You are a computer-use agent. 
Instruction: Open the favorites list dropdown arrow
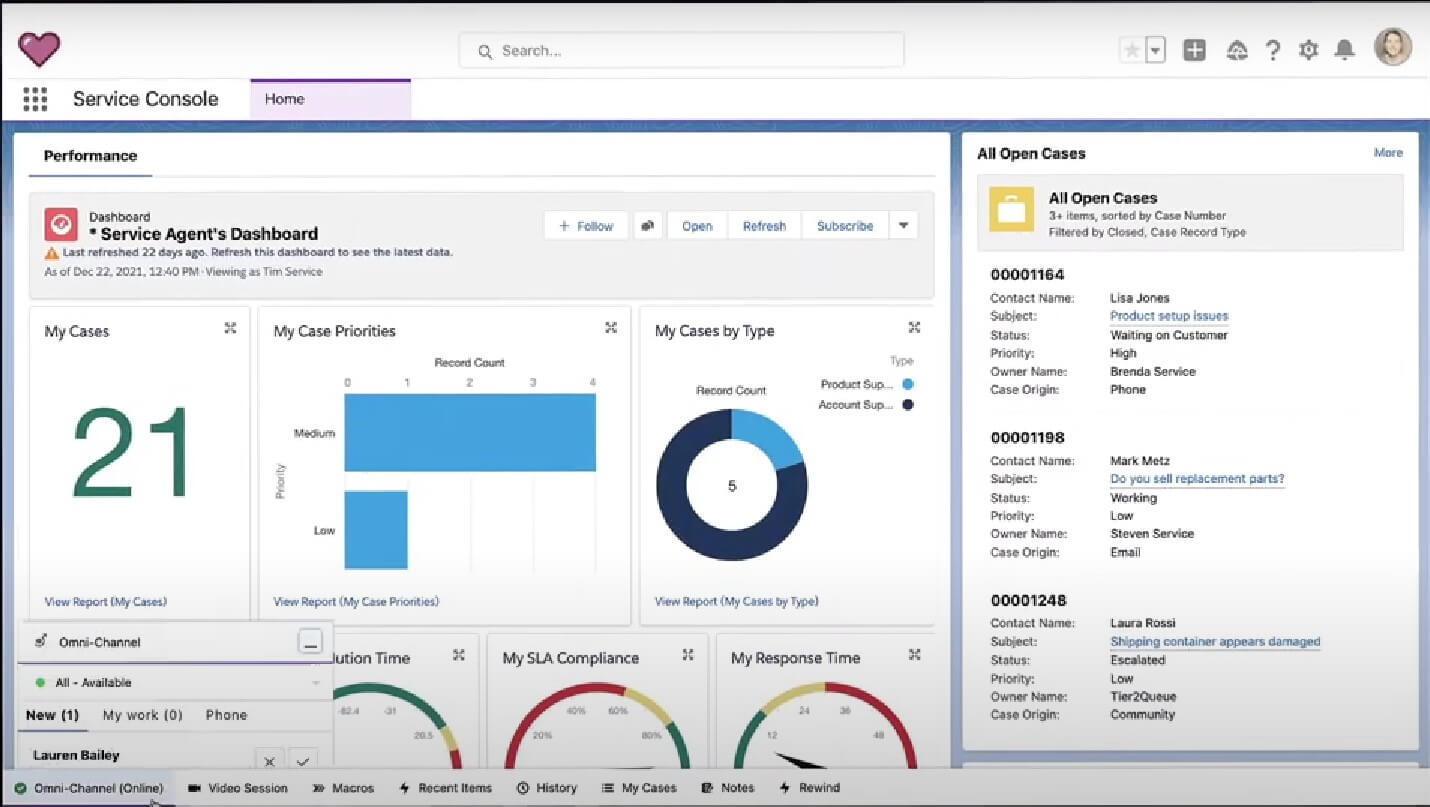[x=1155, y=50]
